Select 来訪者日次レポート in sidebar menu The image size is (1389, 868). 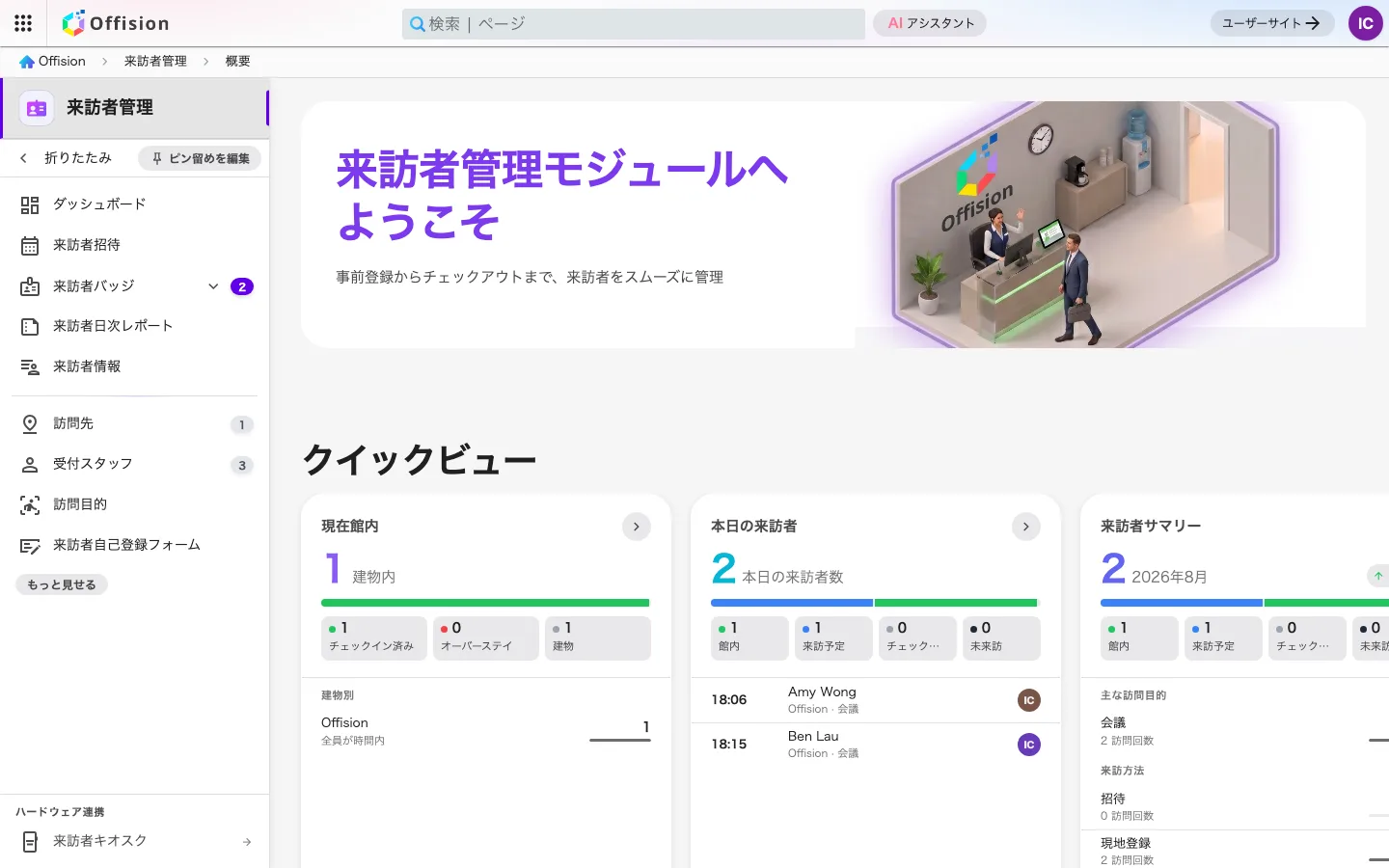(135, 326)
